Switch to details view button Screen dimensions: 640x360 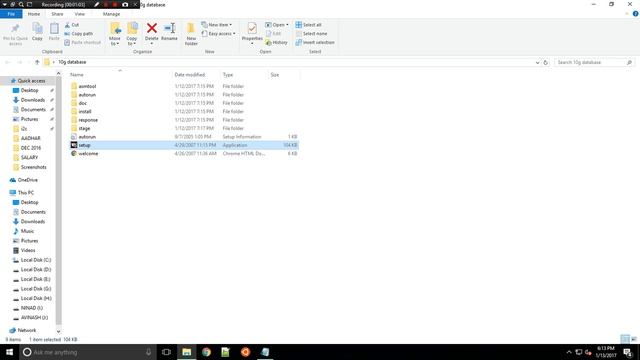click(625, 339)
